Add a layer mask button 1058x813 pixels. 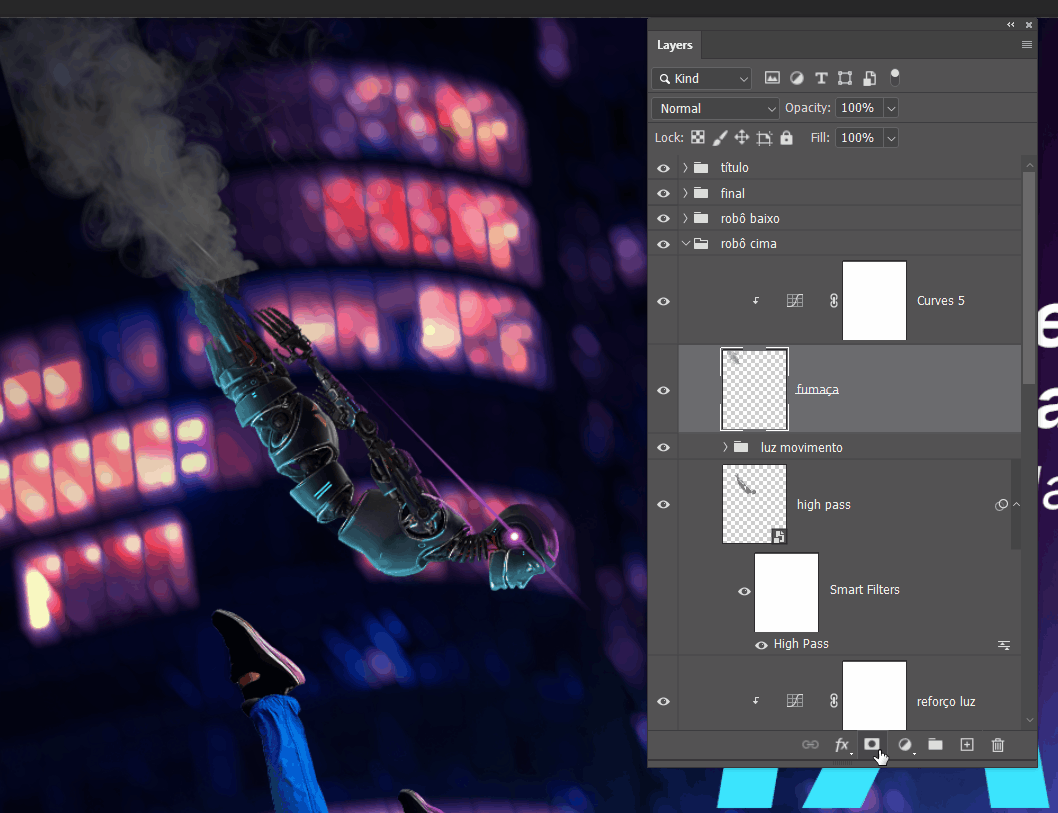(x=872, y=744)
